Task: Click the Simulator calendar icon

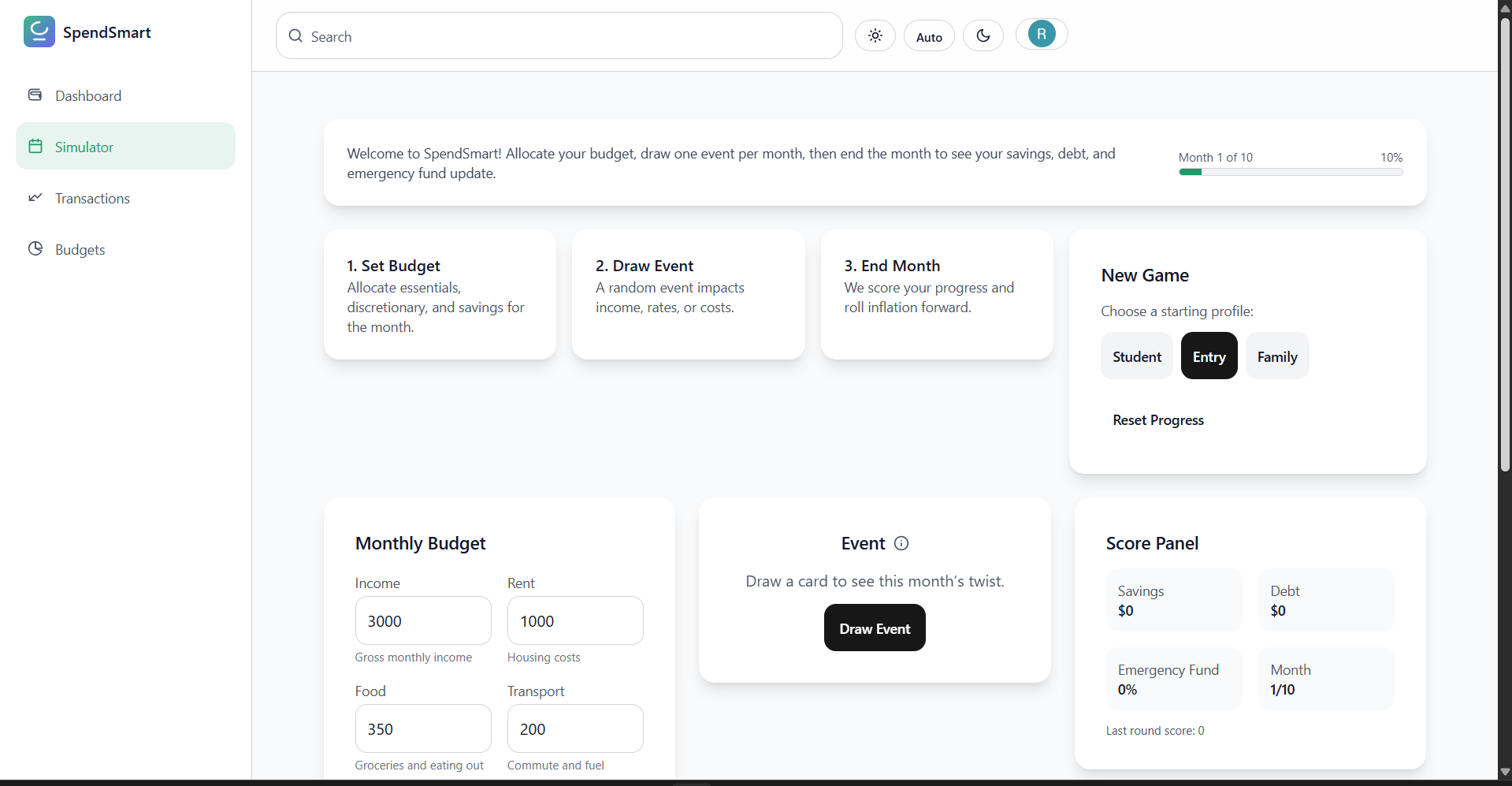Action: [35, 146]
